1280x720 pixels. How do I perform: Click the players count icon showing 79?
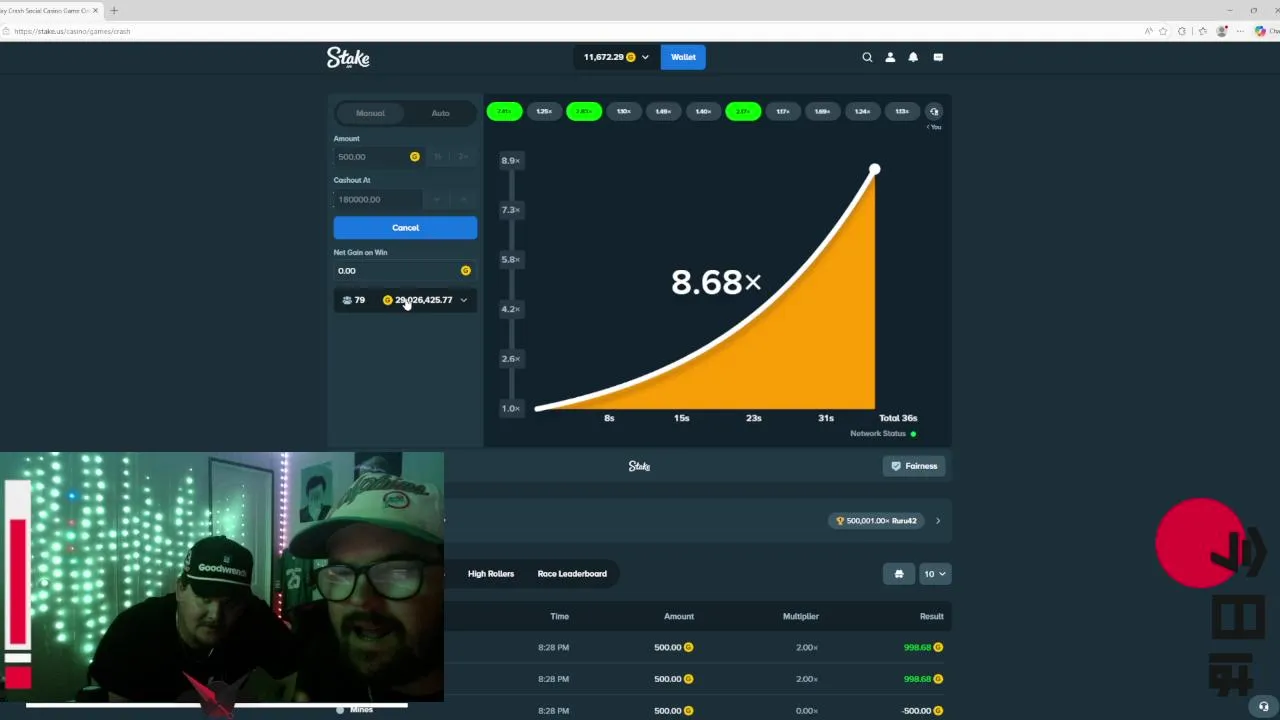tap(347, 300)
